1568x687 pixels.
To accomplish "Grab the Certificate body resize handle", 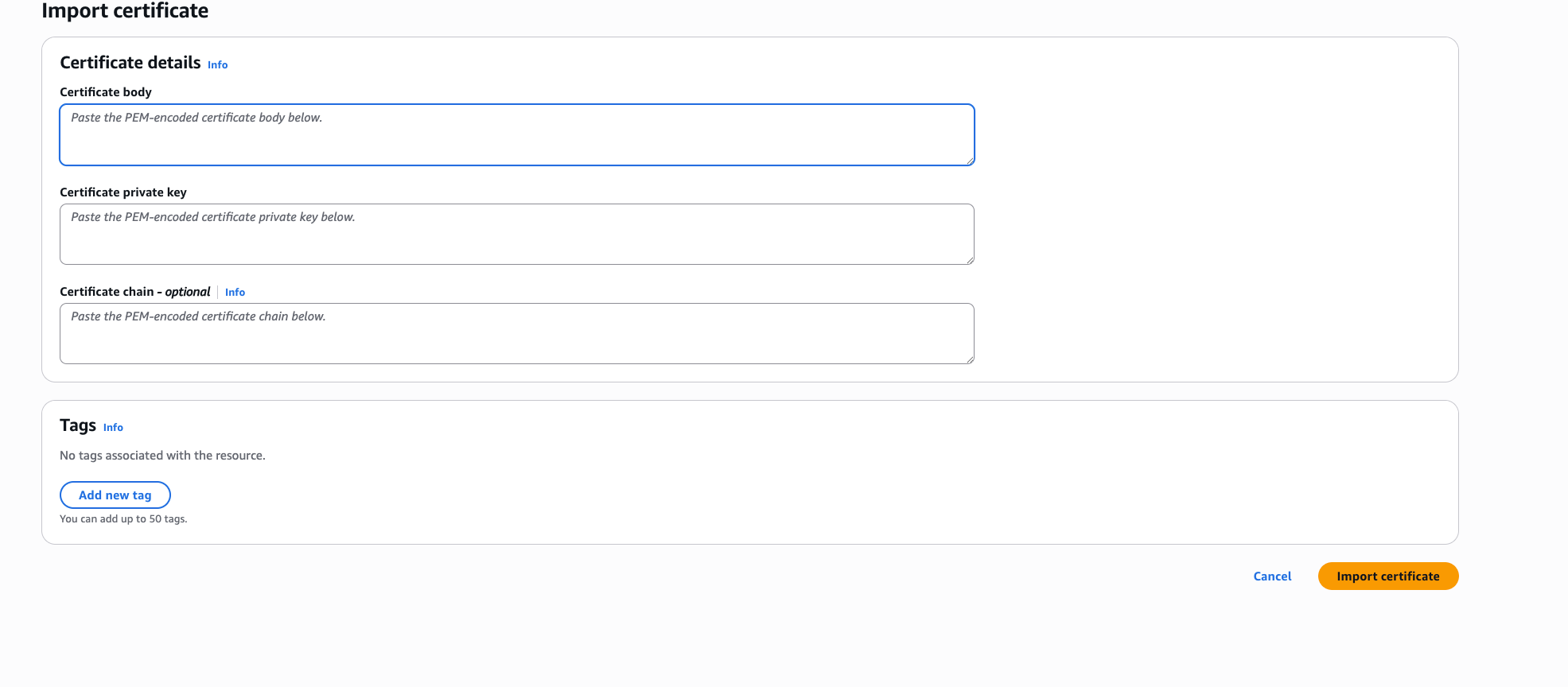I will (970, 161).
